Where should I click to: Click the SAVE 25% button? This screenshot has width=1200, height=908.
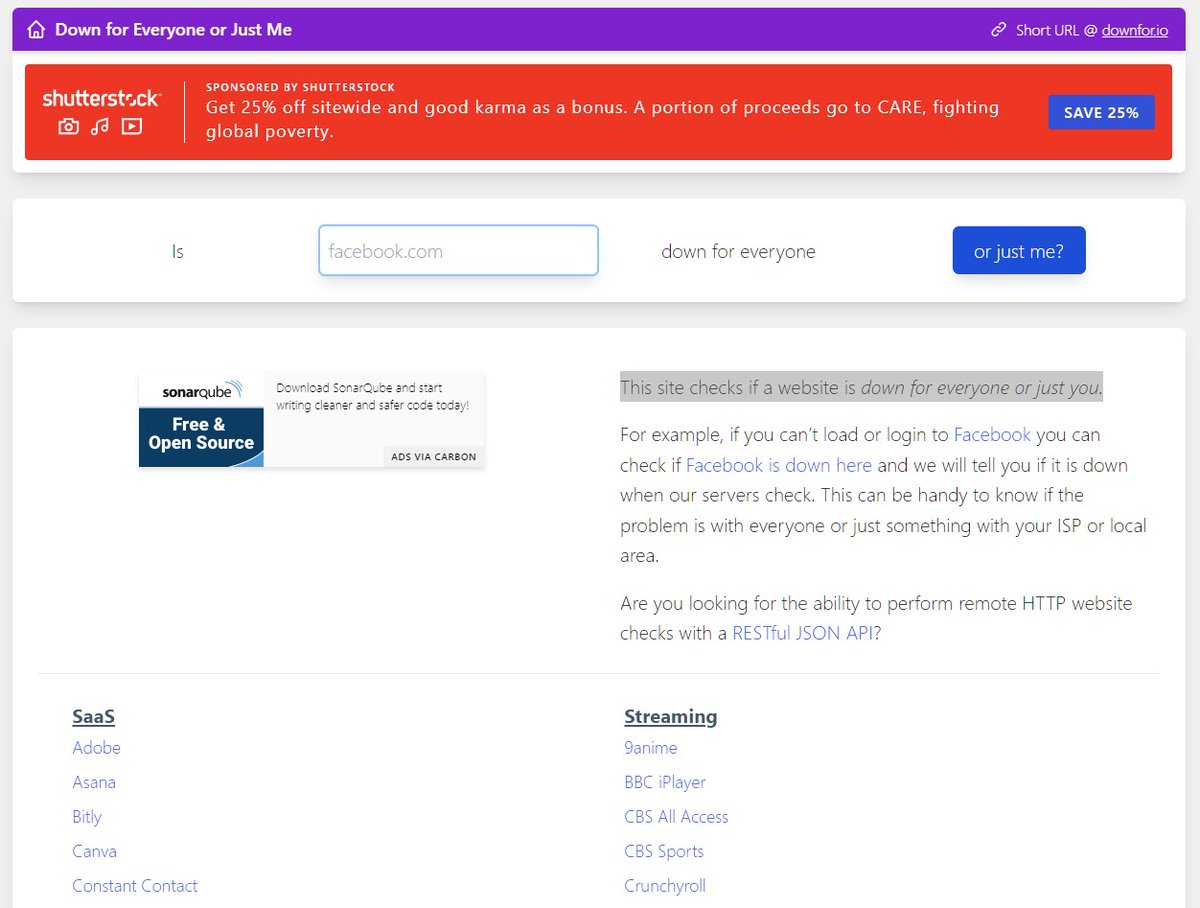(1101, 112)
